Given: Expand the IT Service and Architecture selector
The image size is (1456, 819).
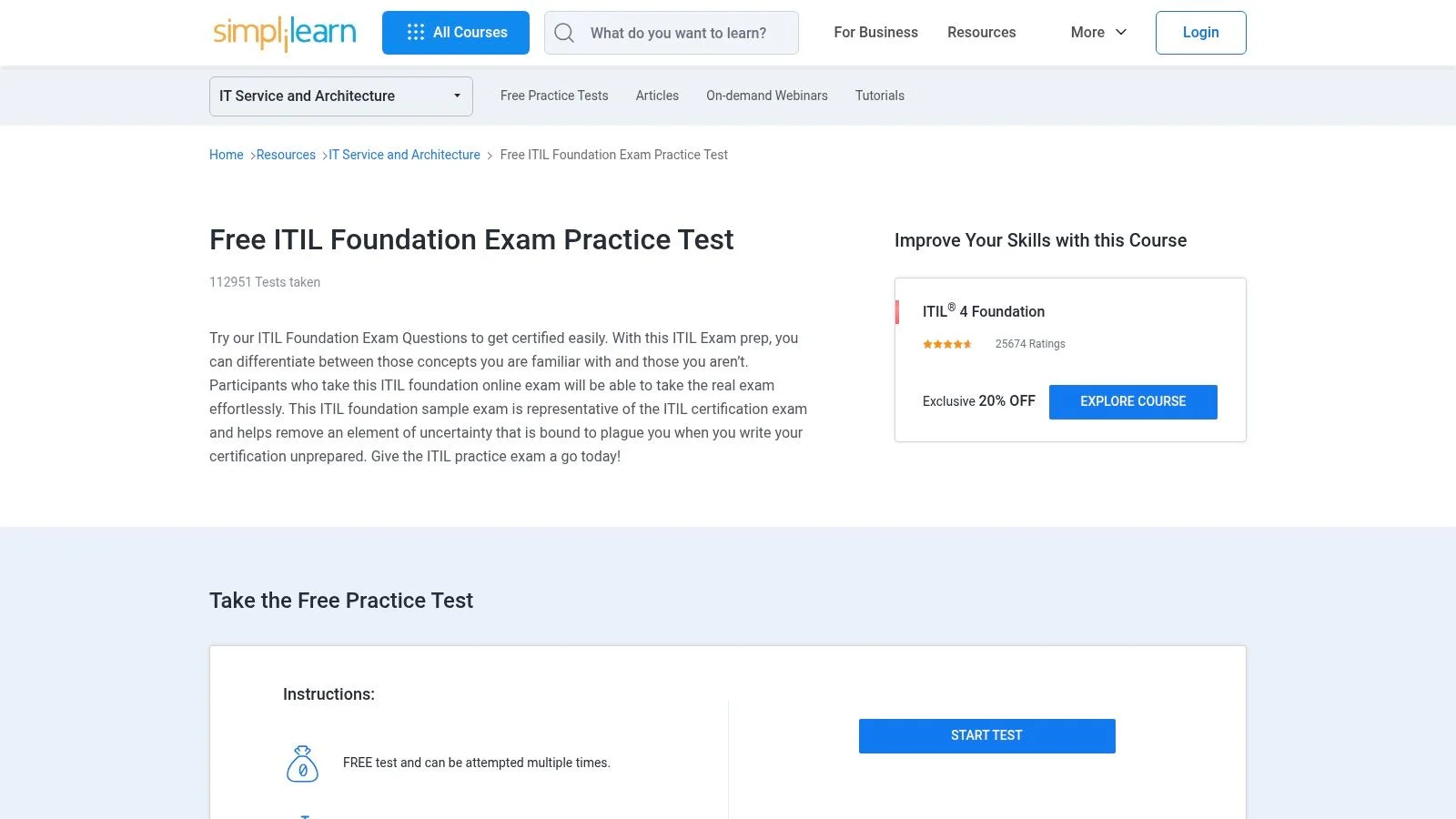Looking at the screenshot, I should [340, 96].
